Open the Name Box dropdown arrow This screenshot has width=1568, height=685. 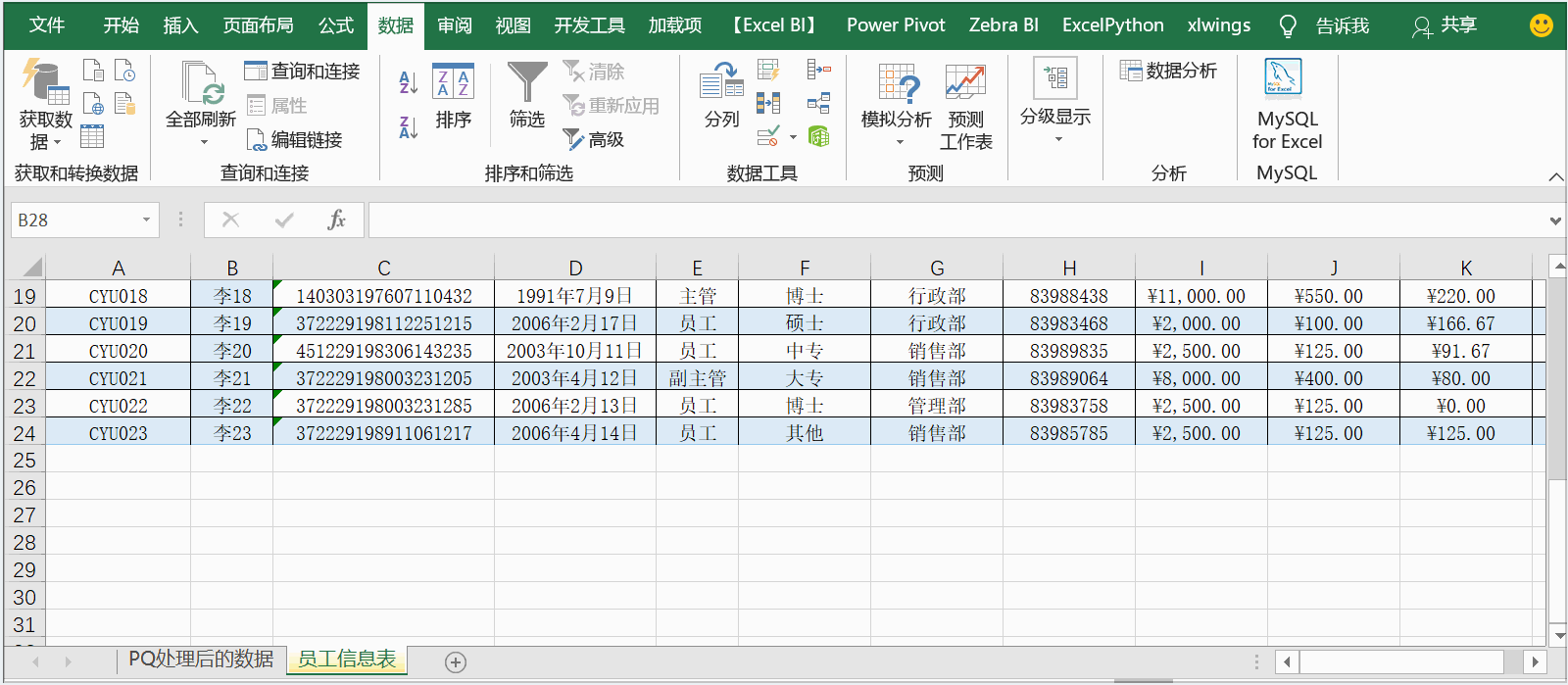click(x=146, y=220)
